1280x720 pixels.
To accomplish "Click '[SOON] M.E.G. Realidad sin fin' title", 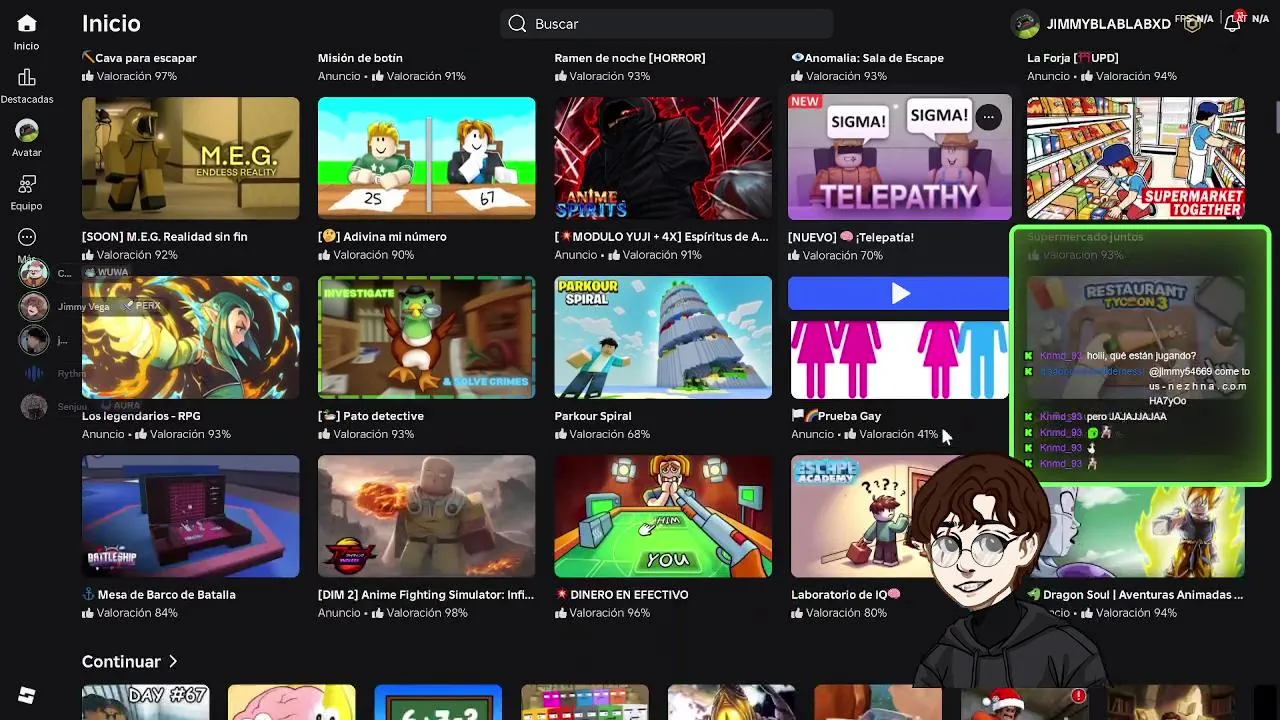I will pyautogui.click(x=165, y=237).
